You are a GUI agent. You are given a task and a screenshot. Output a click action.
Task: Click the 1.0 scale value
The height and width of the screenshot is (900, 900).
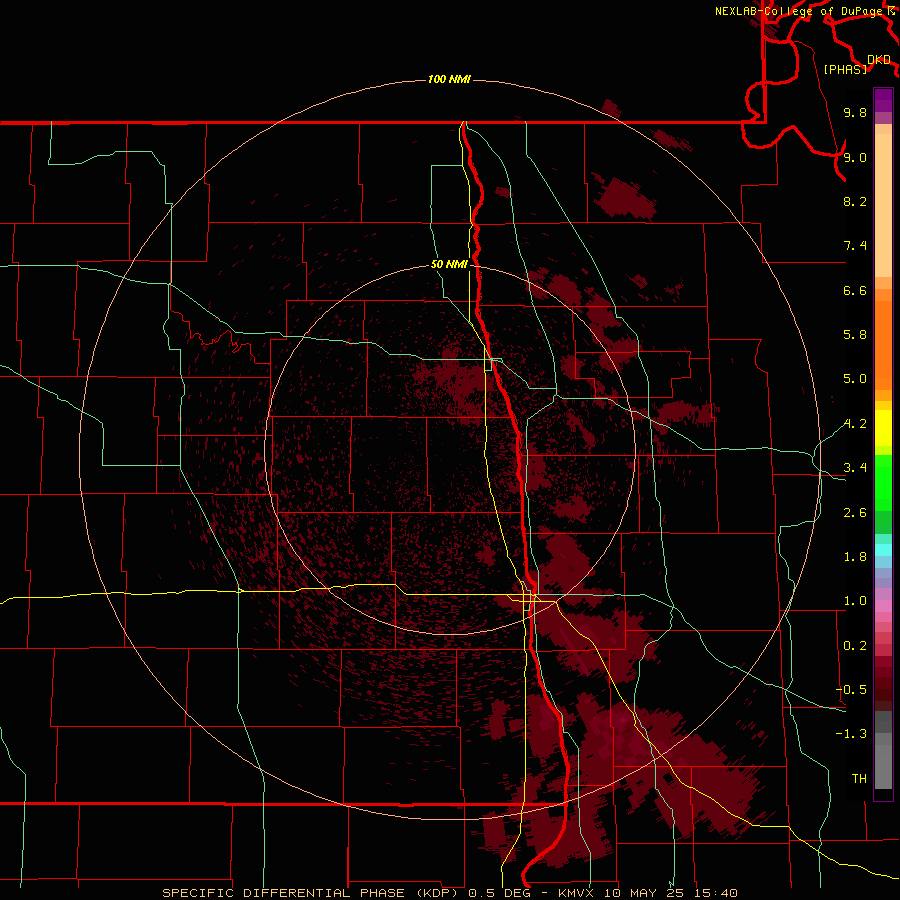click(x=855, y=601)
